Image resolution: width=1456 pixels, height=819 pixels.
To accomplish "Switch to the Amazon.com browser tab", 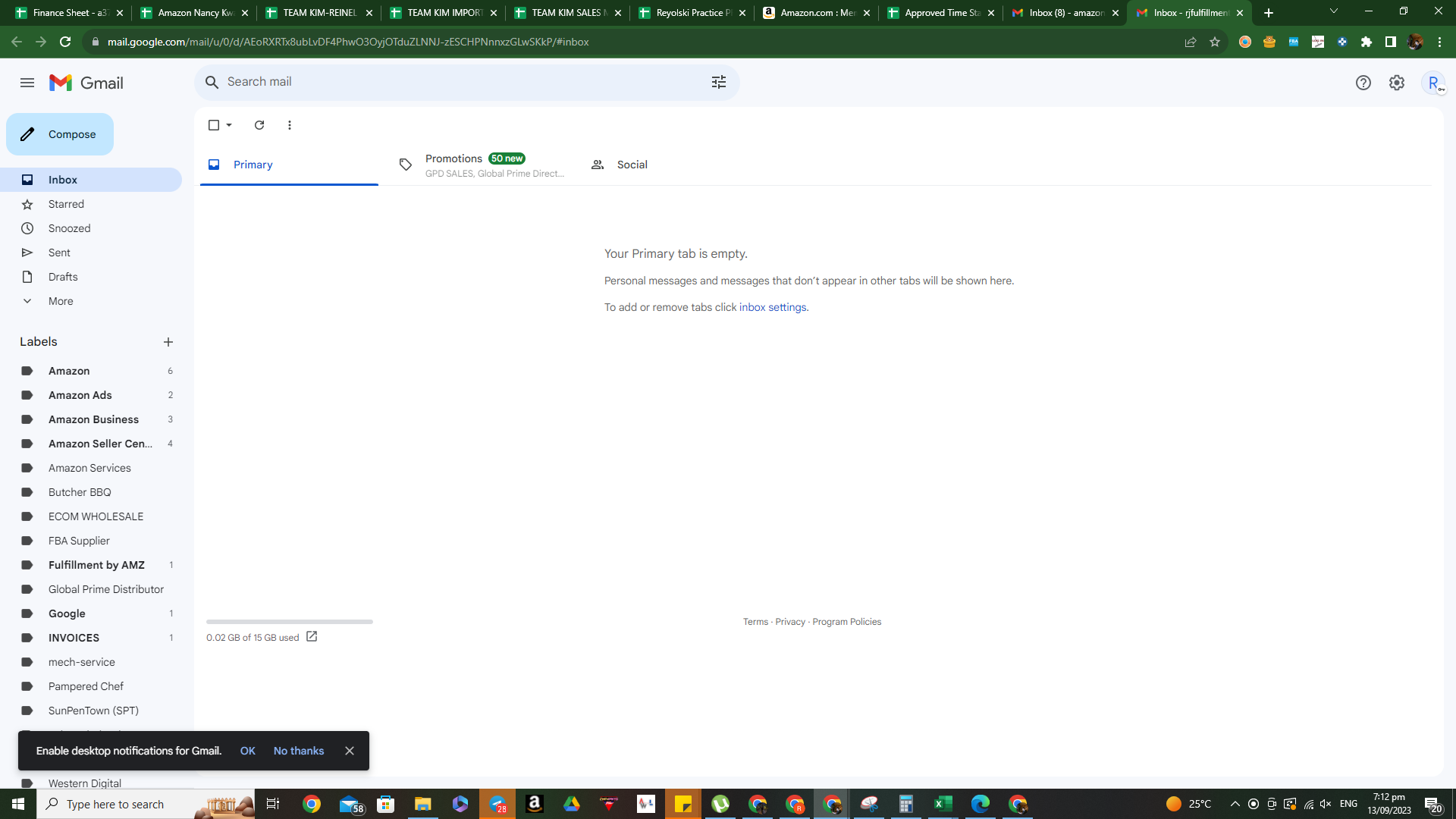I will pos(817,13).
